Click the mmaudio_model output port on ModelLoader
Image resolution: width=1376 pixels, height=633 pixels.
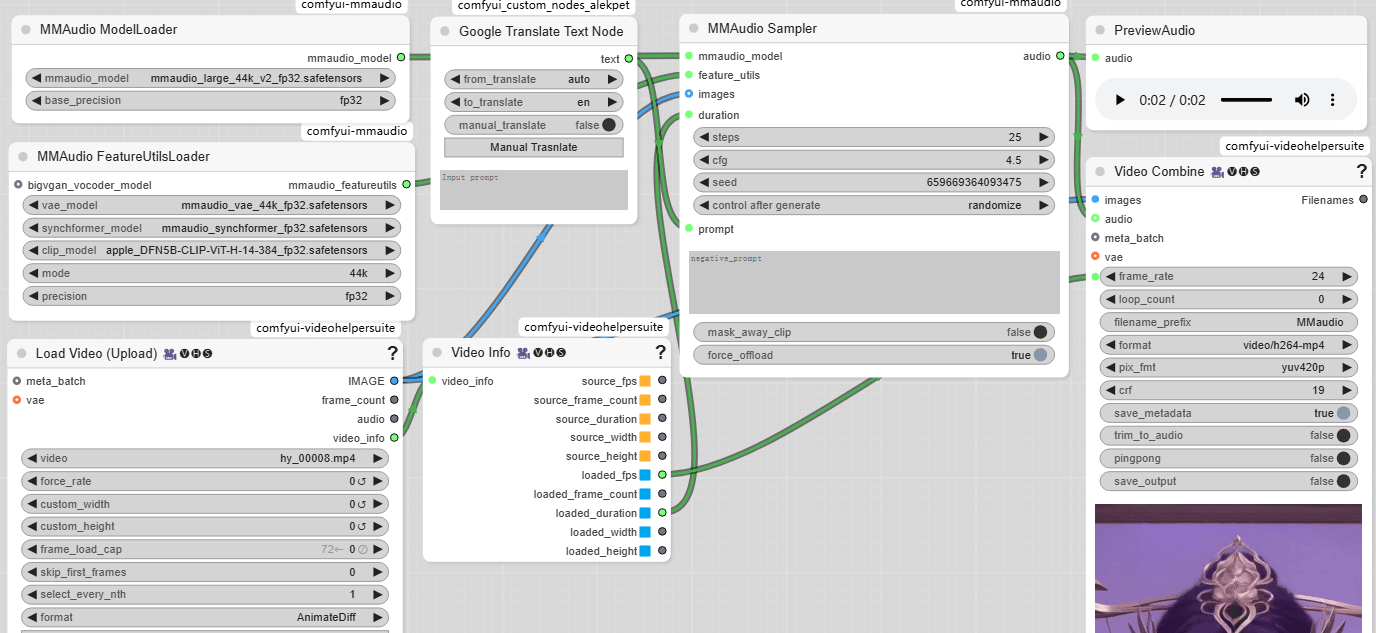pyautogui.click(x=401, y=58)
